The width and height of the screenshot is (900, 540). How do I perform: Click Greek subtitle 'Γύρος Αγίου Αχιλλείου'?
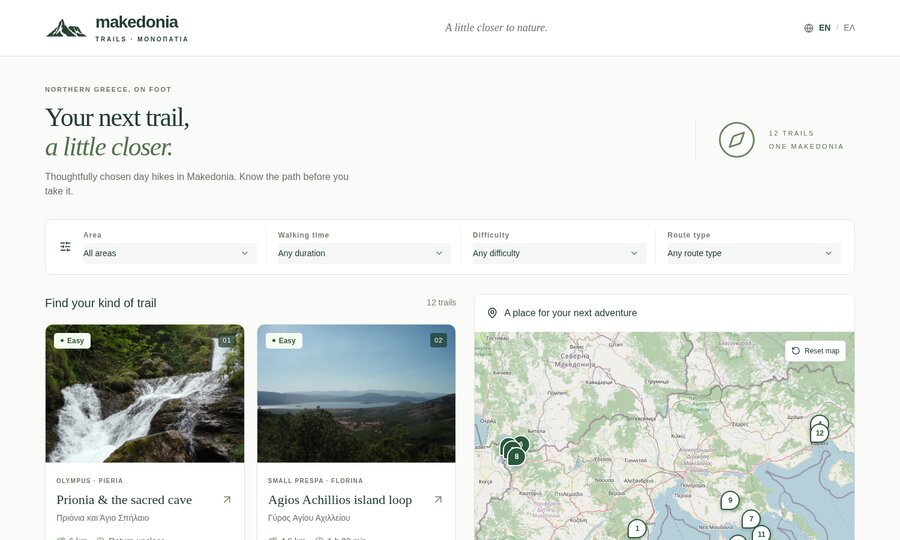click(x=309, y=518)
